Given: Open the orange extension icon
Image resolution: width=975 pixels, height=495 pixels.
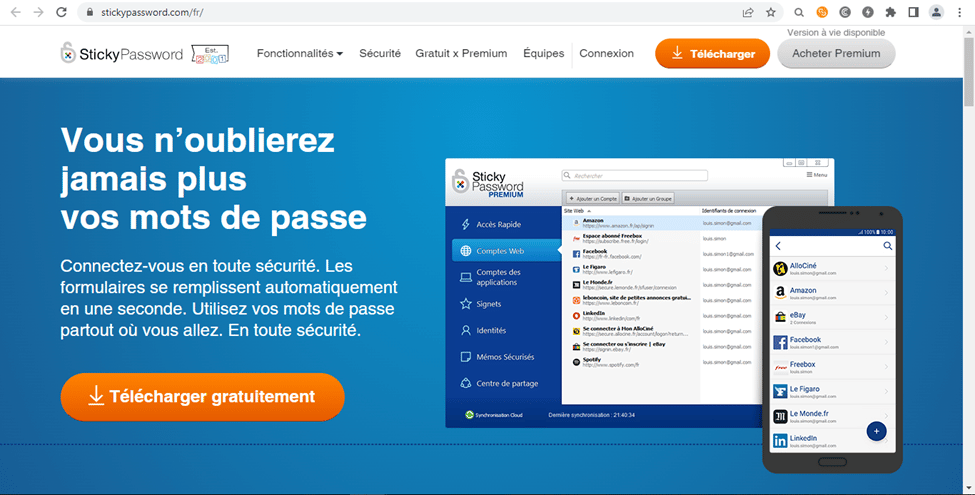Looking at the screenshot, I should [x=822, y=12].
